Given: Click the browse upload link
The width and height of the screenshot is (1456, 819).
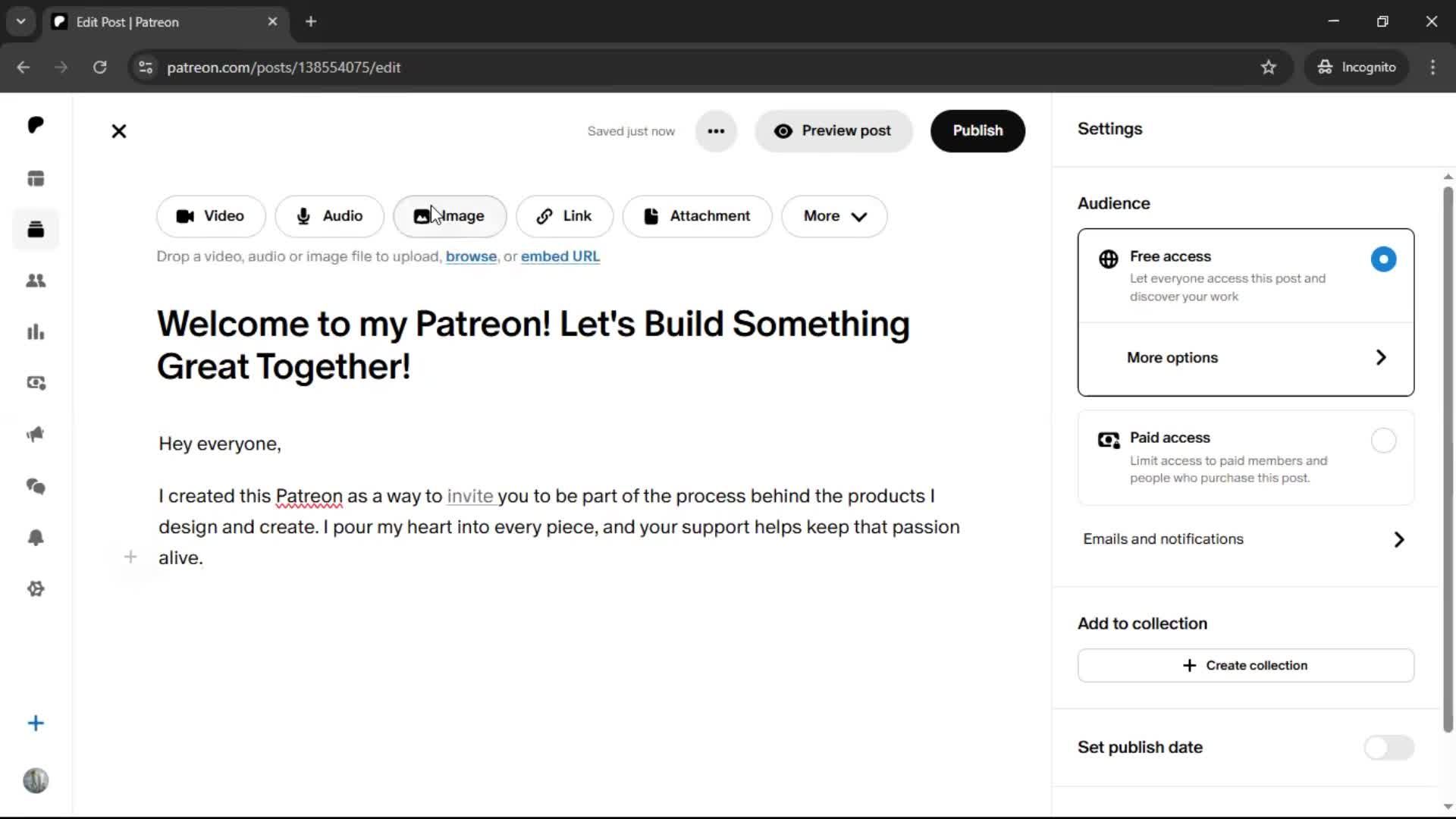Looking at the screenshot, I should pyautogui.click(x=471, y=256).
